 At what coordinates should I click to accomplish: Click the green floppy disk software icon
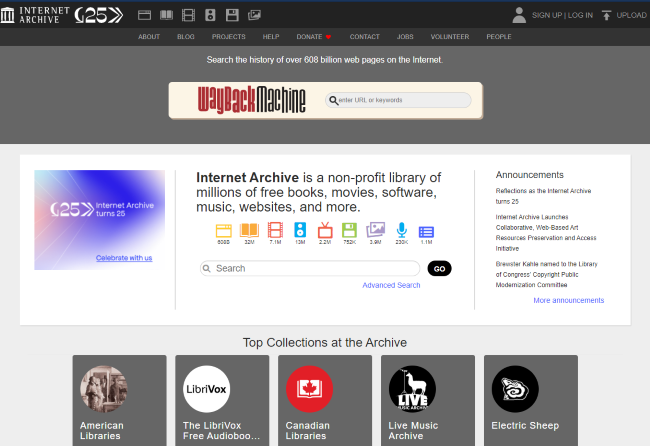click(x=350, y=231)
